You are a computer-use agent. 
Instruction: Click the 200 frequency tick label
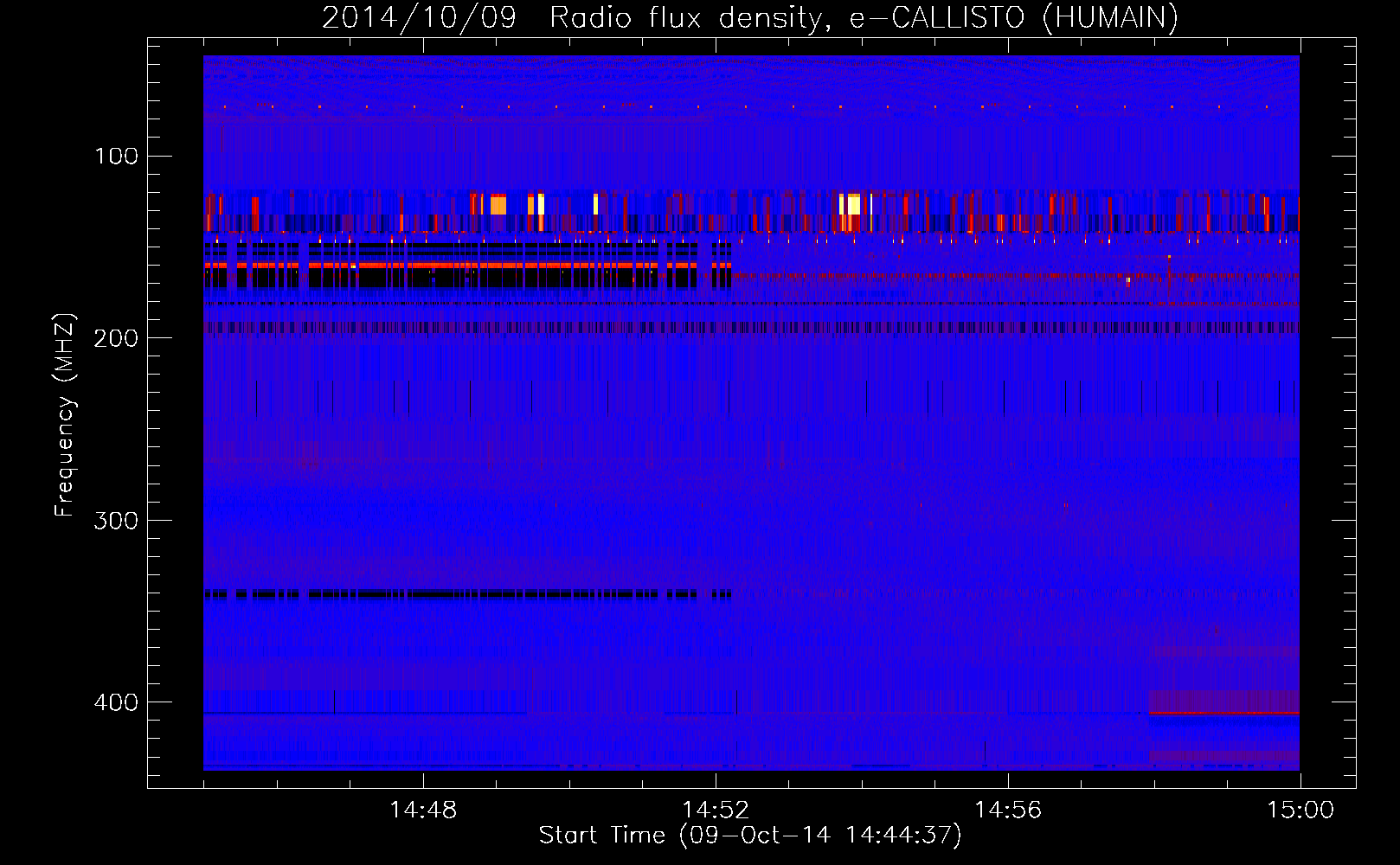117,338
